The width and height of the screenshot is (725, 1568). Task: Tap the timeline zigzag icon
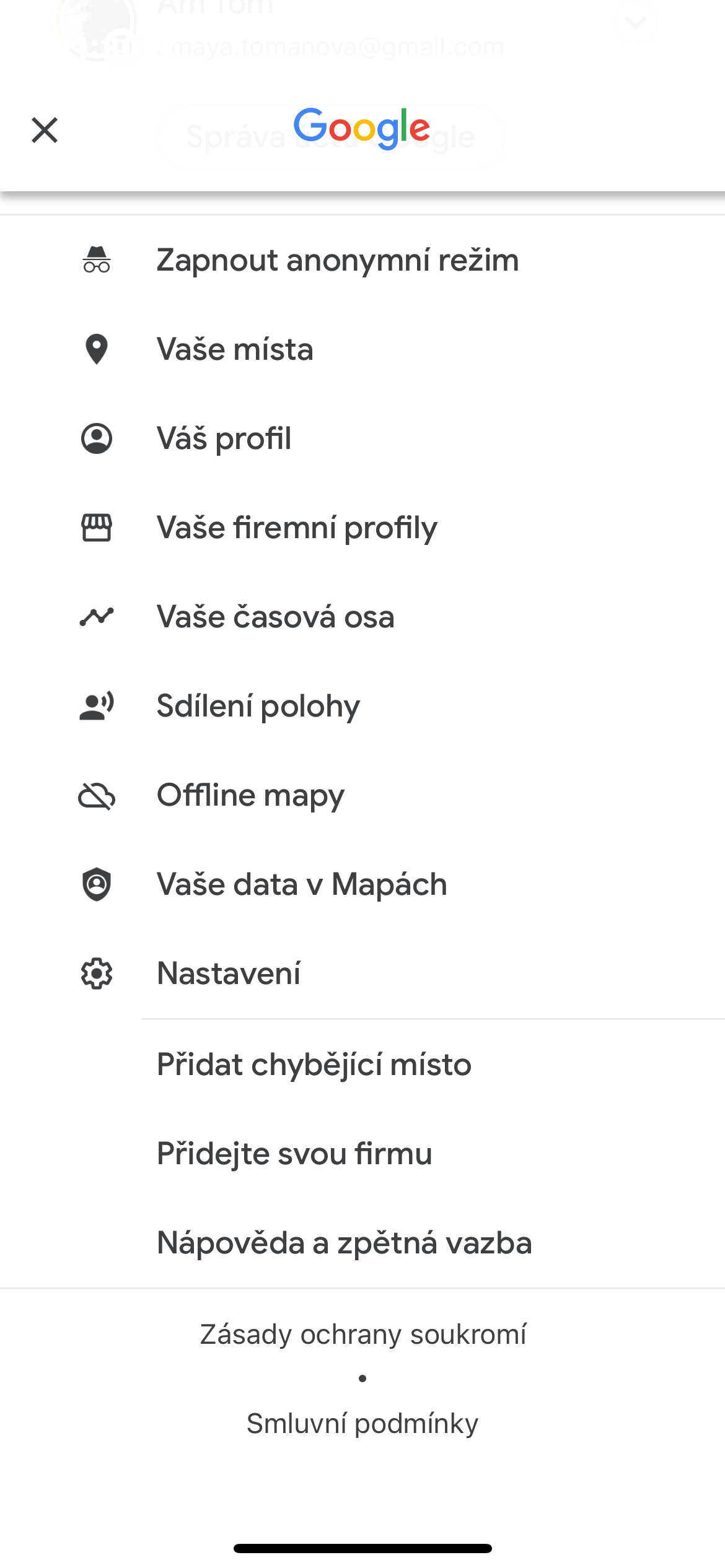point(97,617)
